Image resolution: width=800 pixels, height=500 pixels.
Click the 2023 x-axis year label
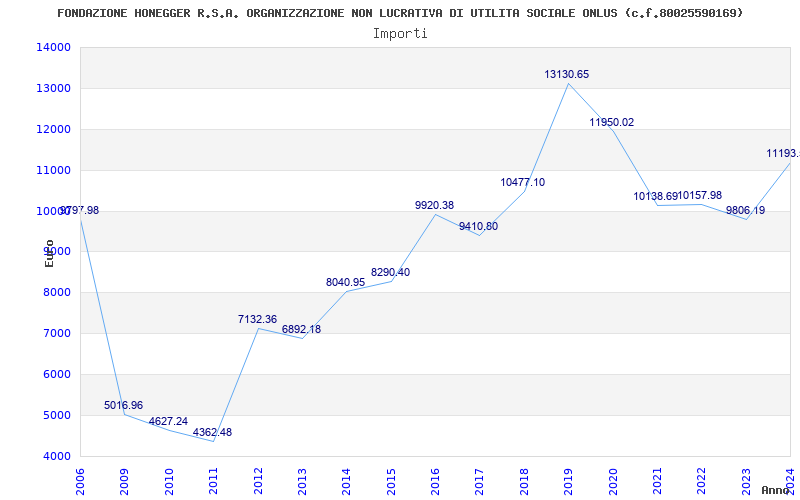click(x=746, y=481)
